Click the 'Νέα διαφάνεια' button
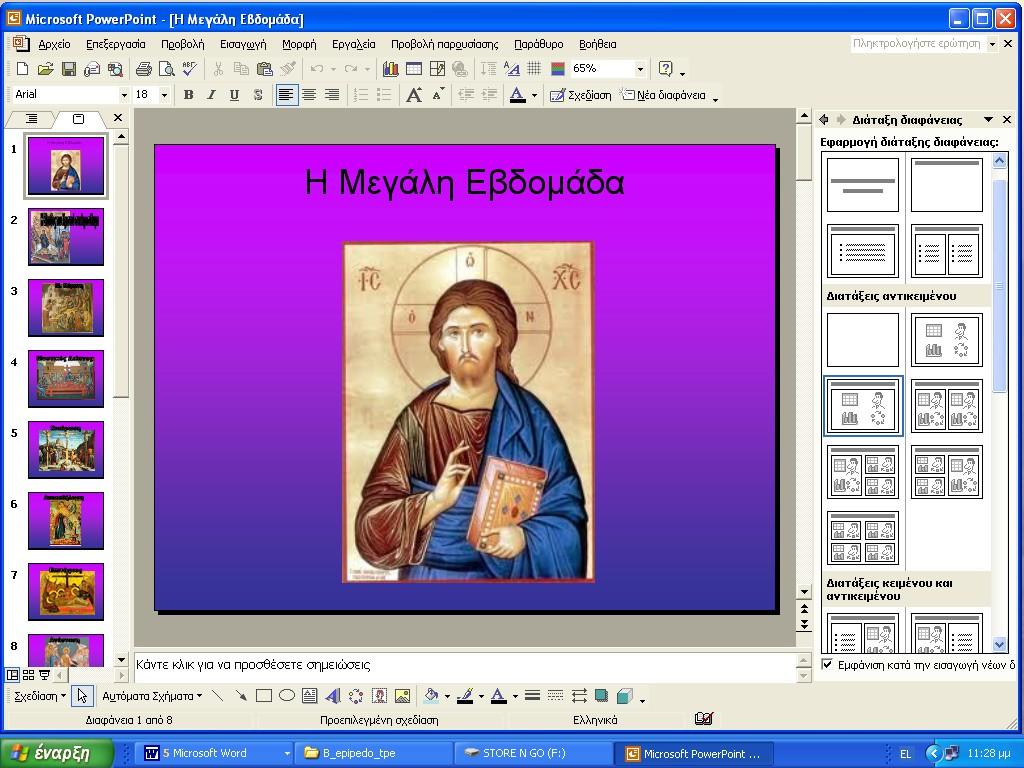Viewport: 1024px width, 768px height. click(x=664, y=95)
